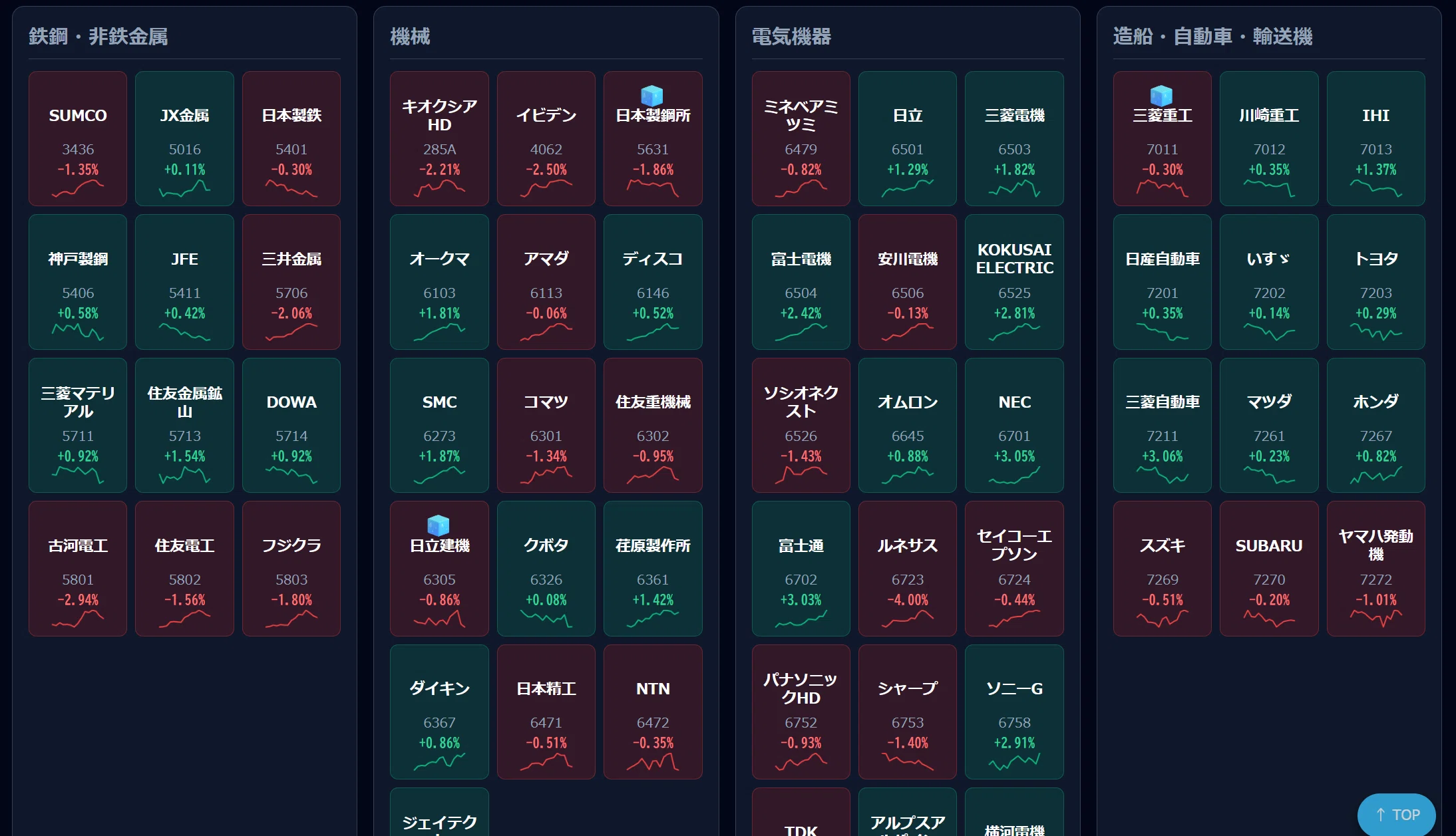Click the -4.00% change on ルネサス
This screenshot has height=836, width=1456.
[908, 599]
